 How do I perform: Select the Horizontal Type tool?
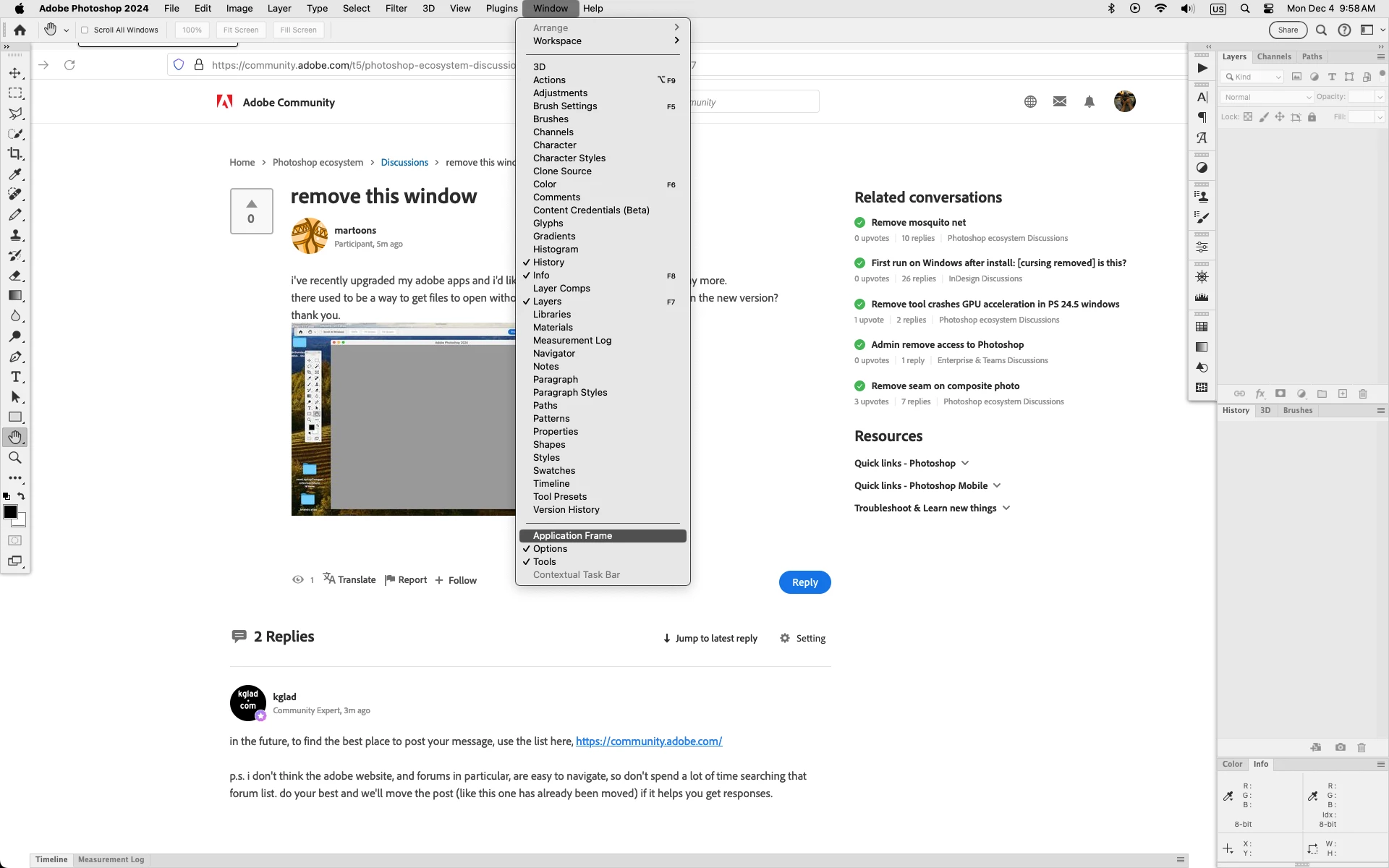point(15,377)
